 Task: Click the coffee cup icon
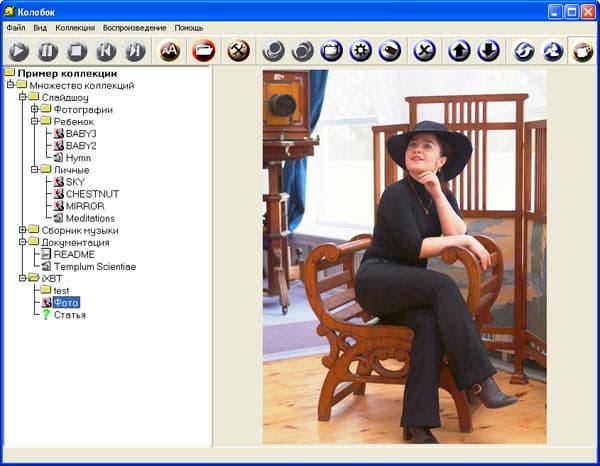coord(582,51)
